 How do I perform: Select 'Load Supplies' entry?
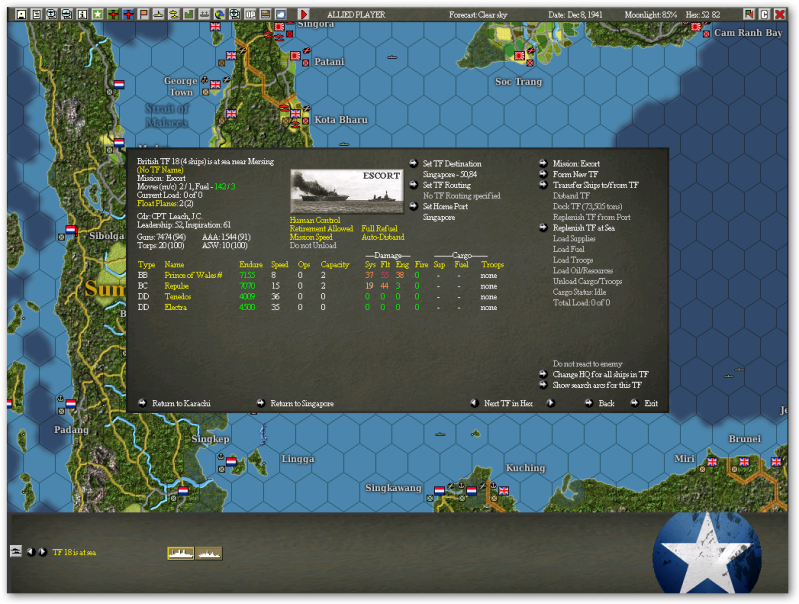(574, 238)
